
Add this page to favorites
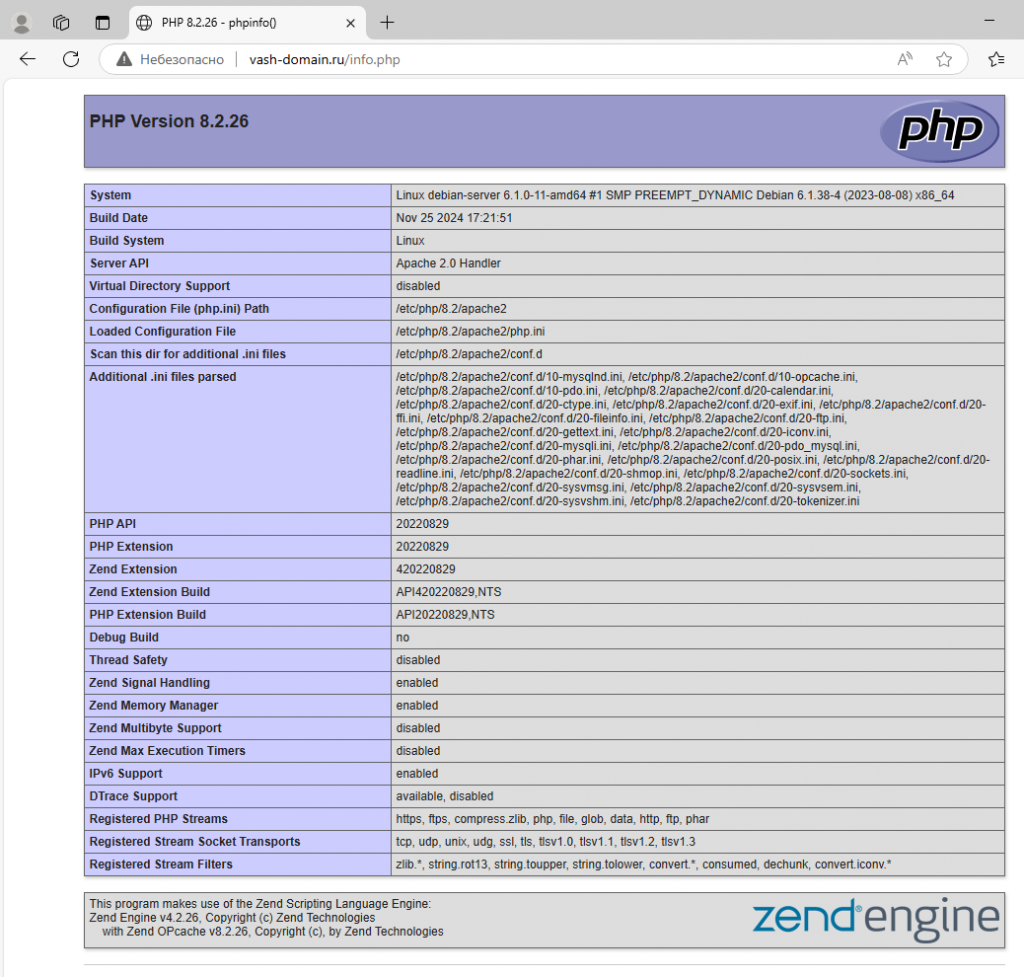[944, 59]
